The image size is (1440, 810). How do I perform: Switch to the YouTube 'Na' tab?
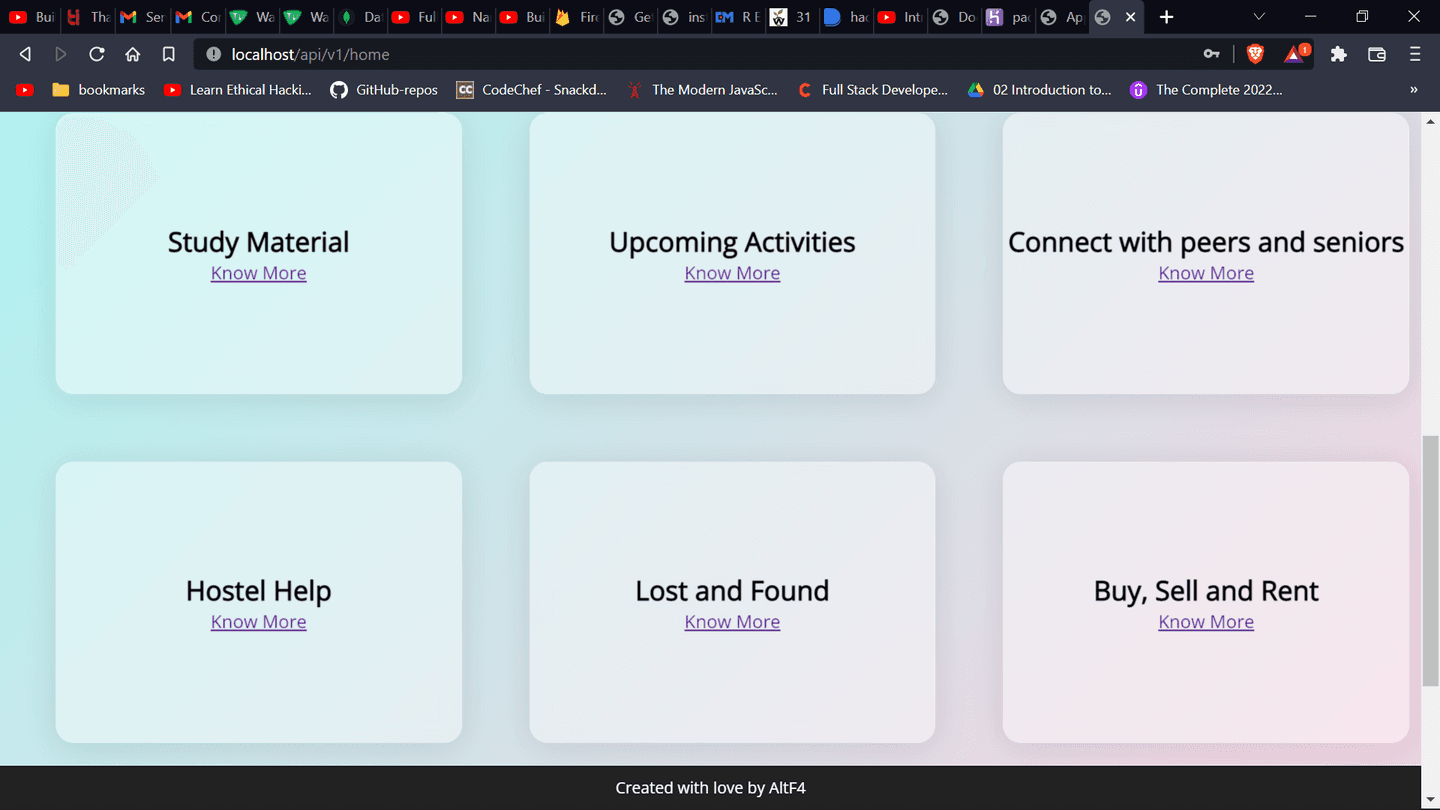(x=468, y=17)
